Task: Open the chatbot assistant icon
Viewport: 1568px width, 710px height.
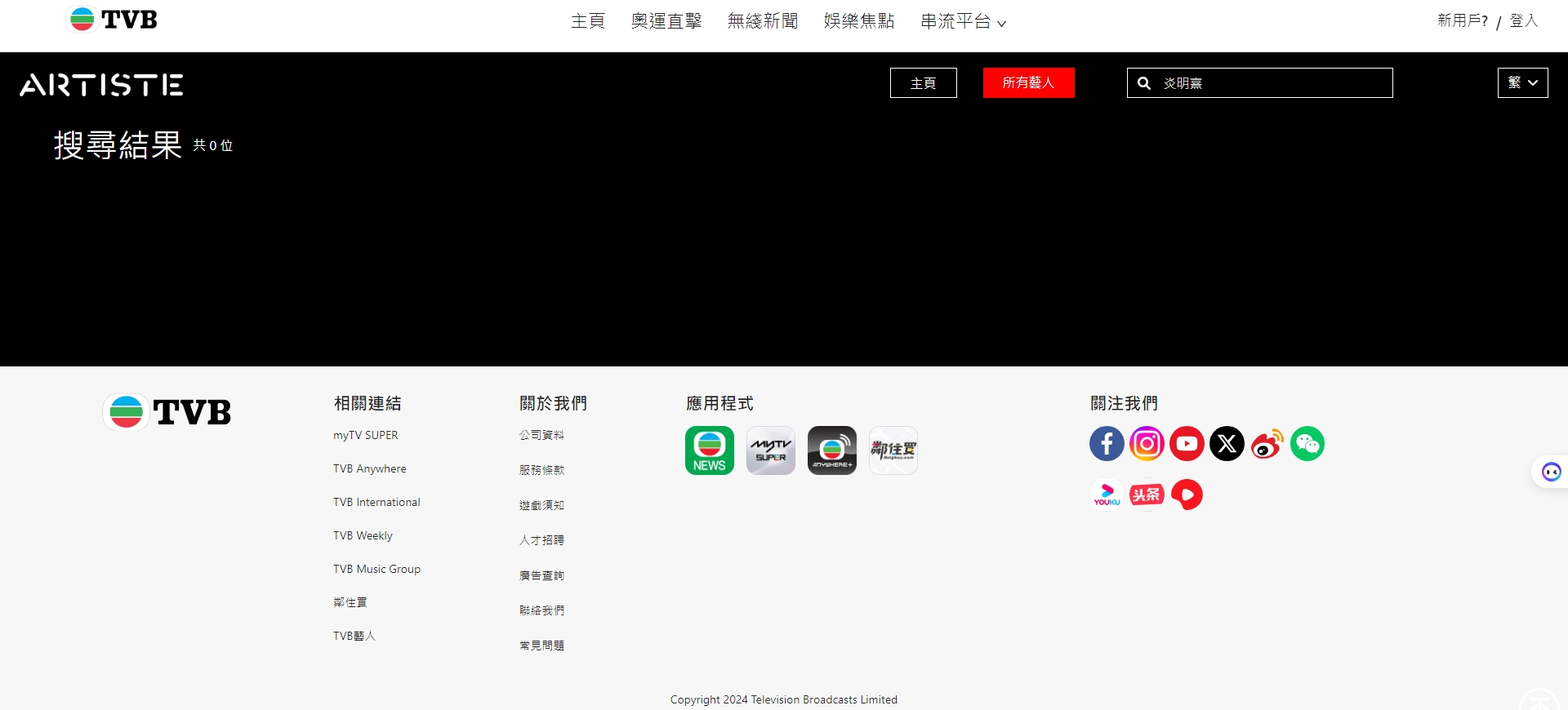Action: pos(1550,472)
